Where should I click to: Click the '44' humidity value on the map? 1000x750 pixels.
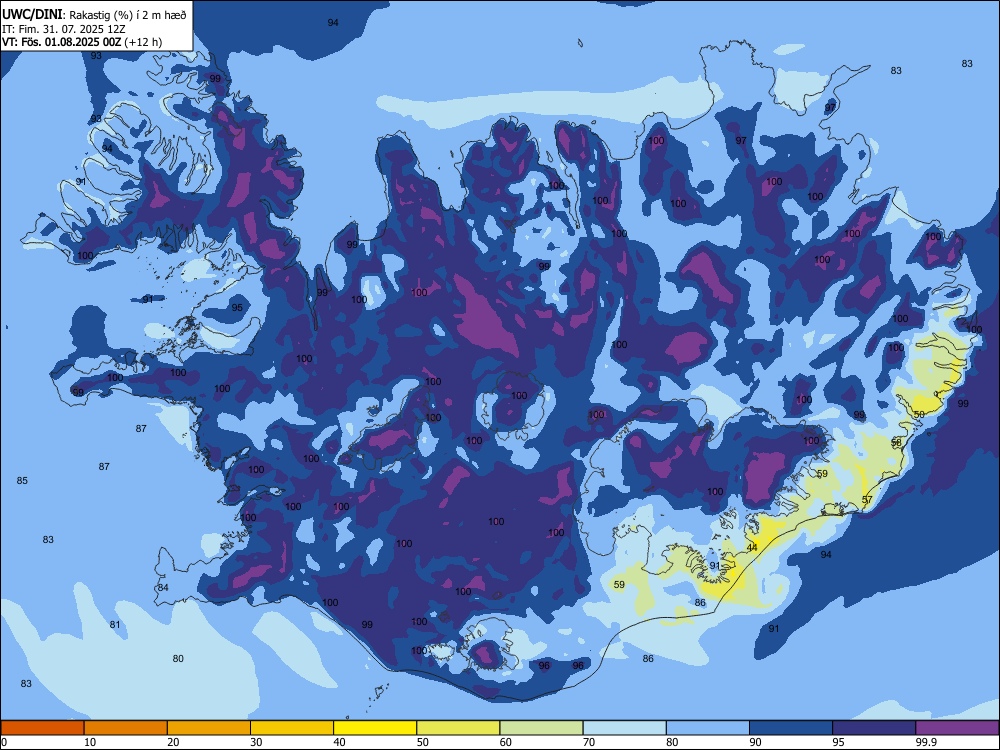click(752, 548)
